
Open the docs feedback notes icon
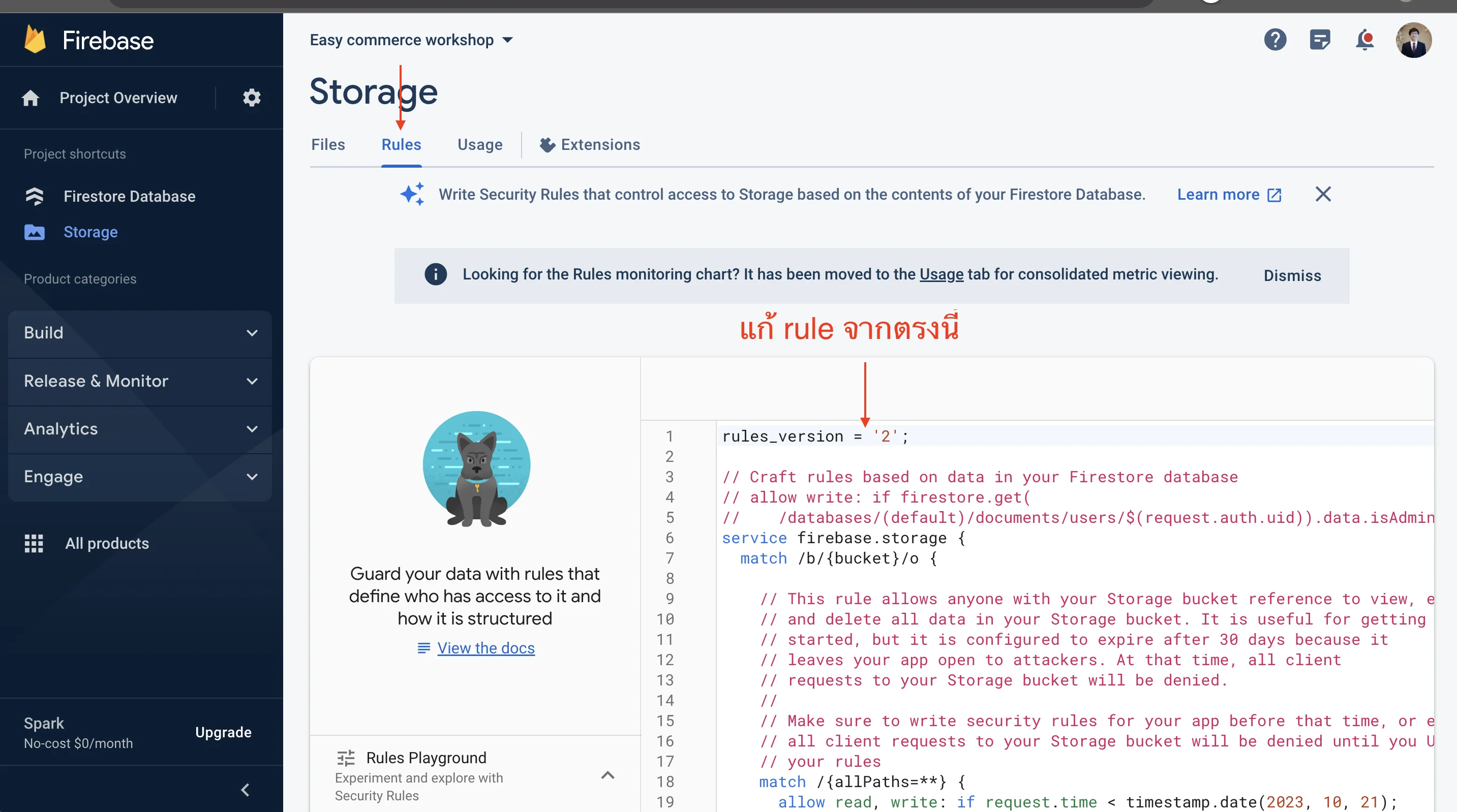pos(1320,40)
